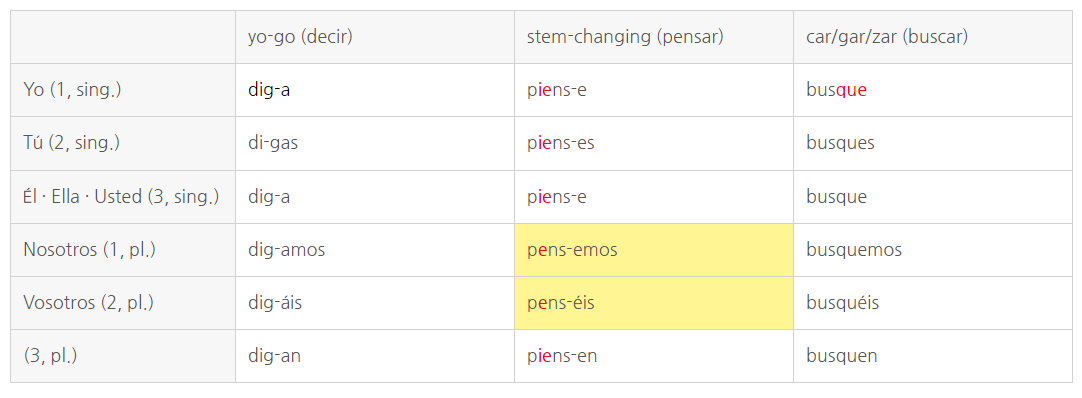
Task: Click the yellow highlighted 'pens-emos' cell
Action: point(653,250)
